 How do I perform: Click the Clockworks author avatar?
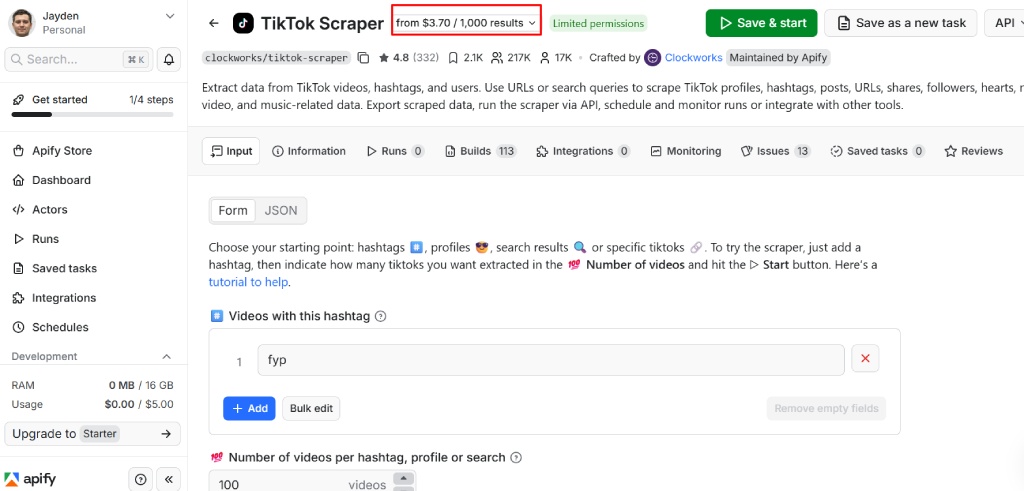point(652,57)
